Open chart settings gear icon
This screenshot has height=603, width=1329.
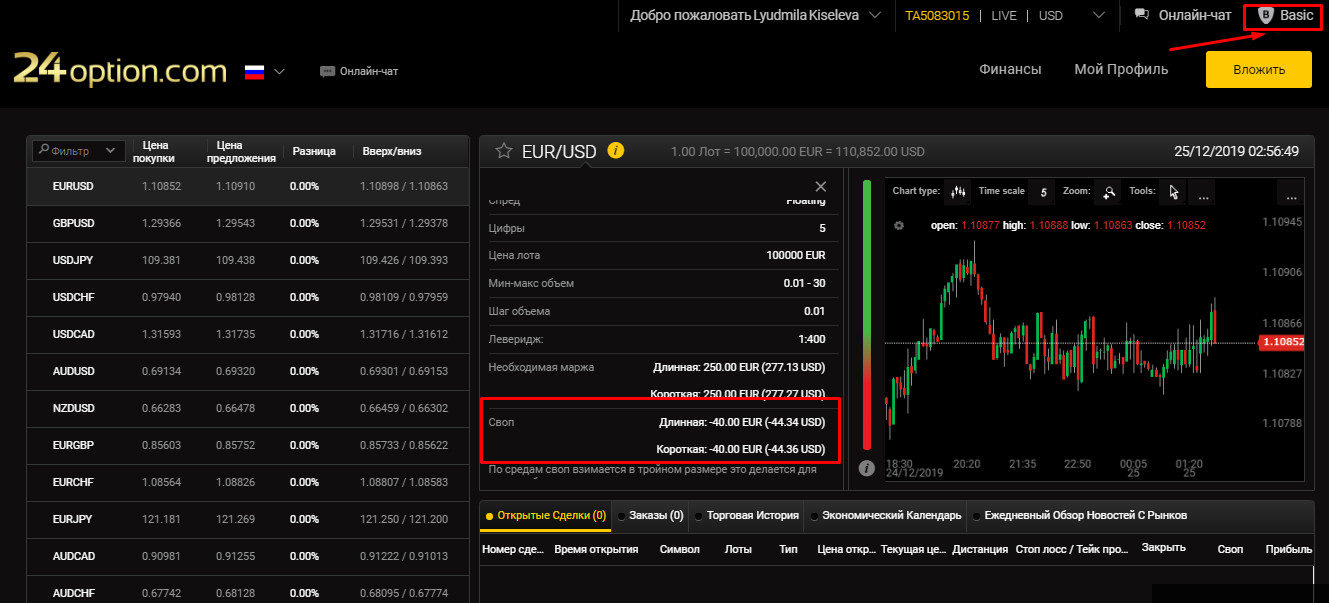point(899,225)
